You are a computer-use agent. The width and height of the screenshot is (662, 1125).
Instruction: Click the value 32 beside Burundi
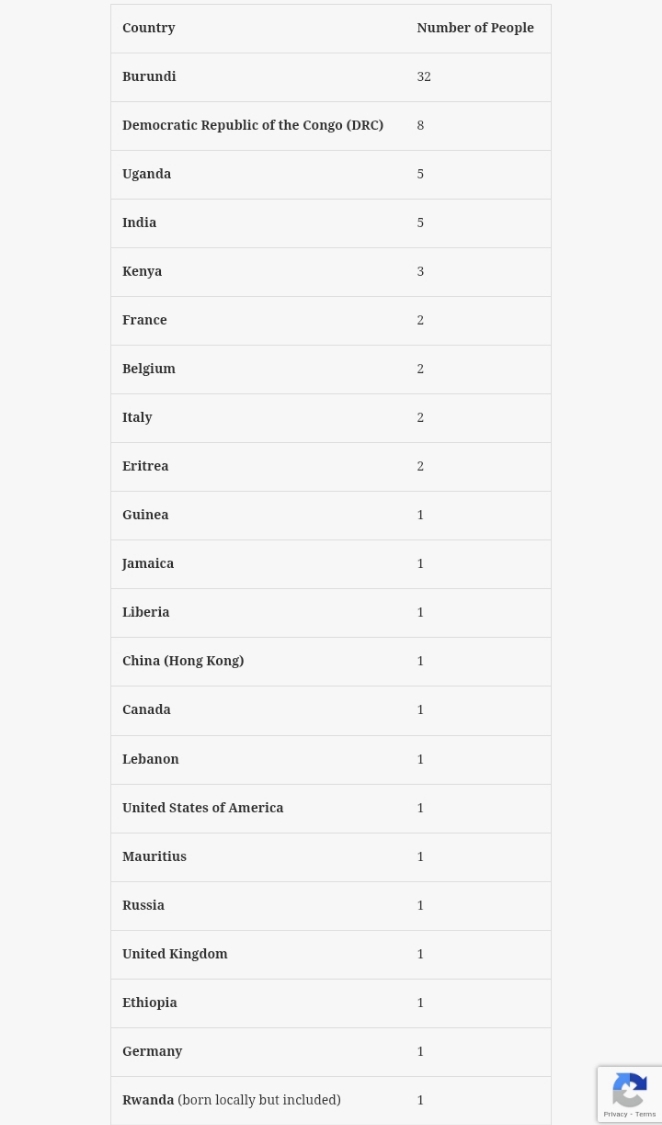point(424,77)
